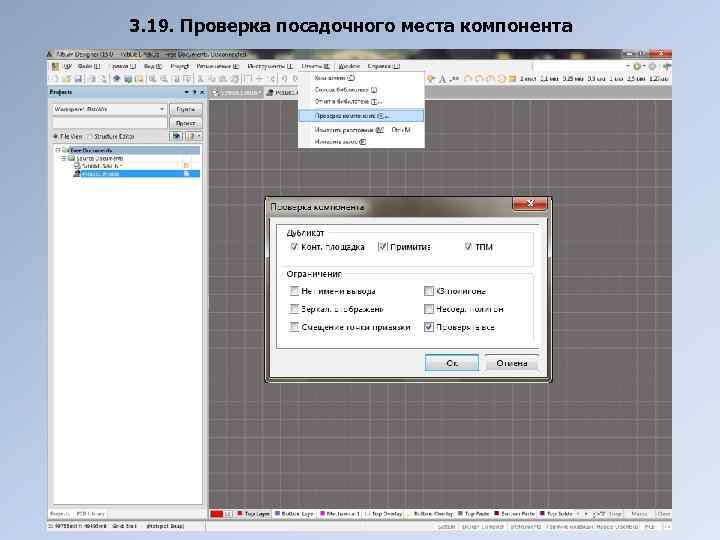Toggle the 'ТПМ' checkbox
The width and height of the screenshot is (720, 540).
pyautogui.click(x=468, y=247)
